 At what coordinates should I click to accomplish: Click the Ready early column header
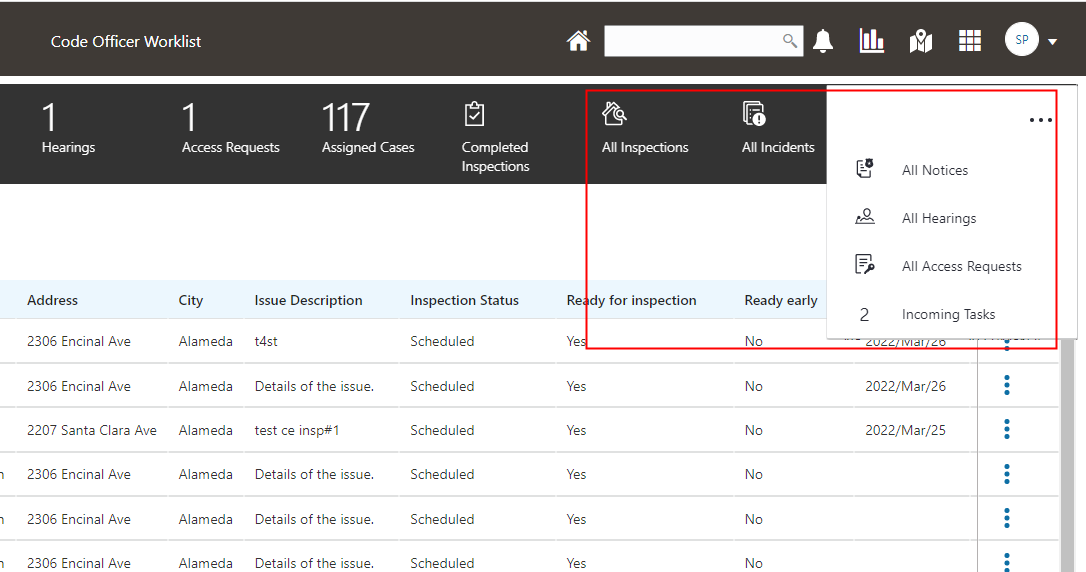pyautogui.click(x=781, y=300)
